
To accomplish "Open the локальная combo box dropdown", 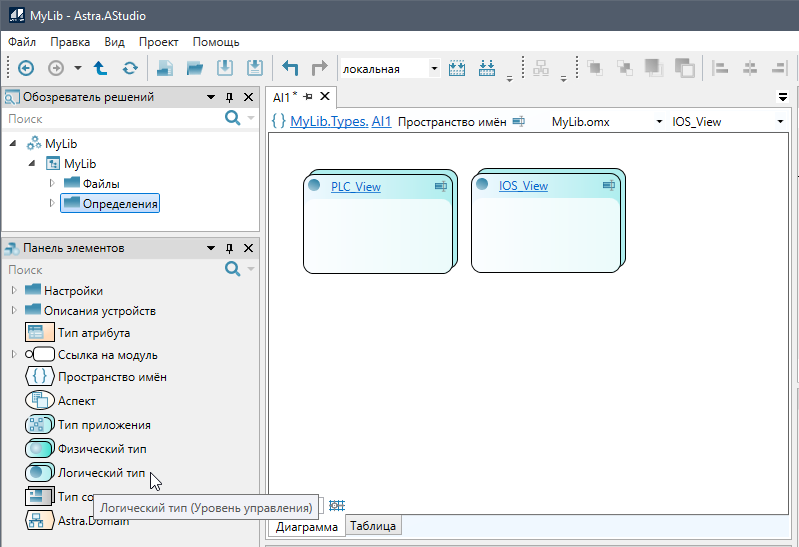I will coord(434,68).
